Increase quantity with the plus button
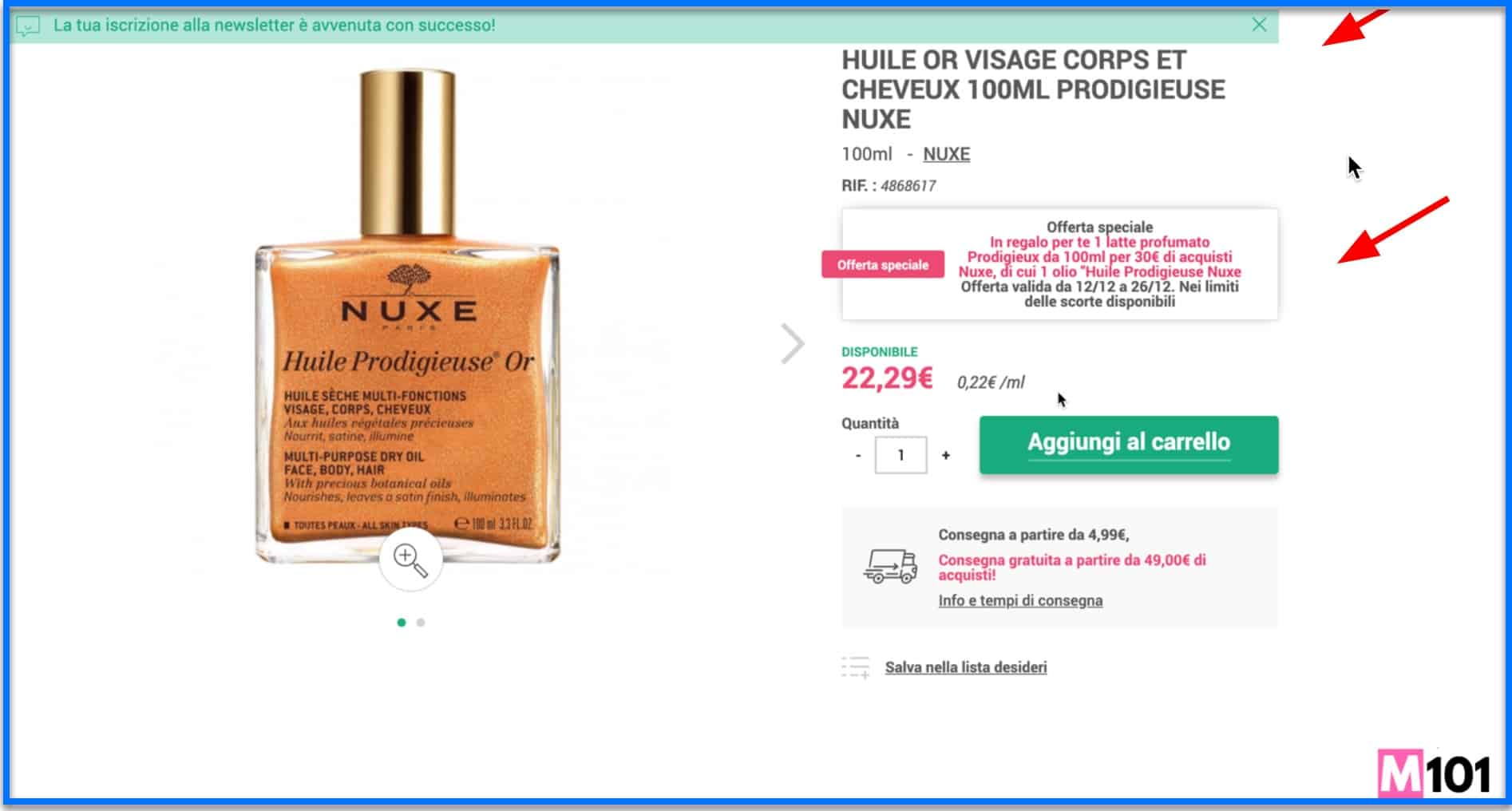This screenshot has width=1512, height=811. coord(946,456)
